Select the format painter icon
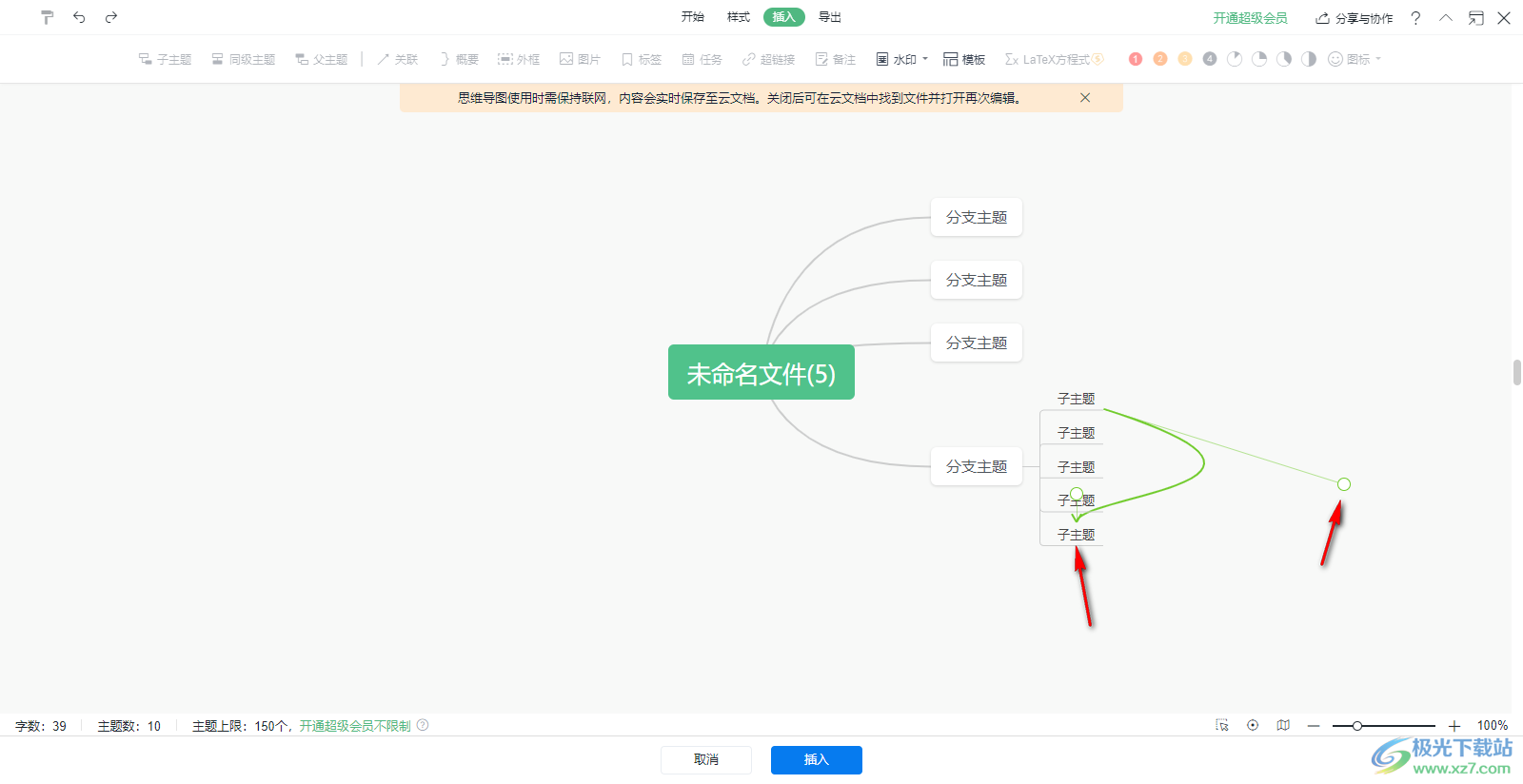 pos(47,17)
